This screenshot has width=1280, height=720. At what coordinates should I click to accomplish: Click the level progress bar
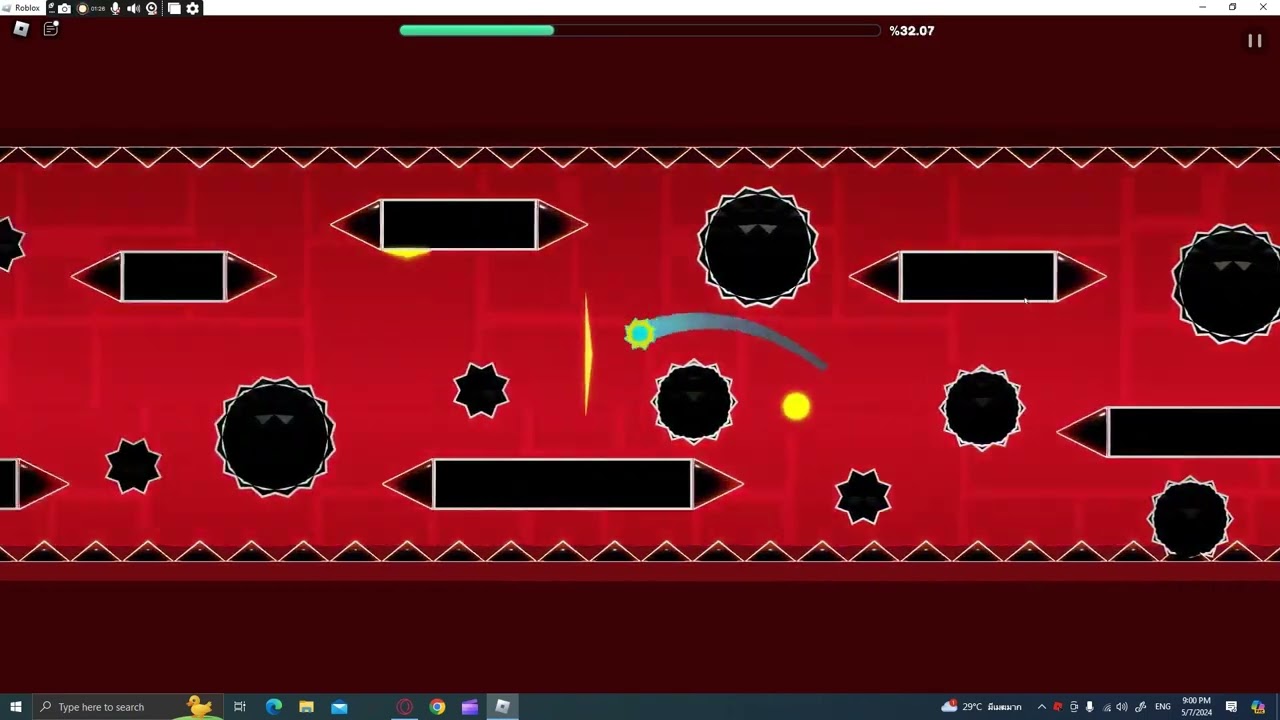(x=640, y=31)
